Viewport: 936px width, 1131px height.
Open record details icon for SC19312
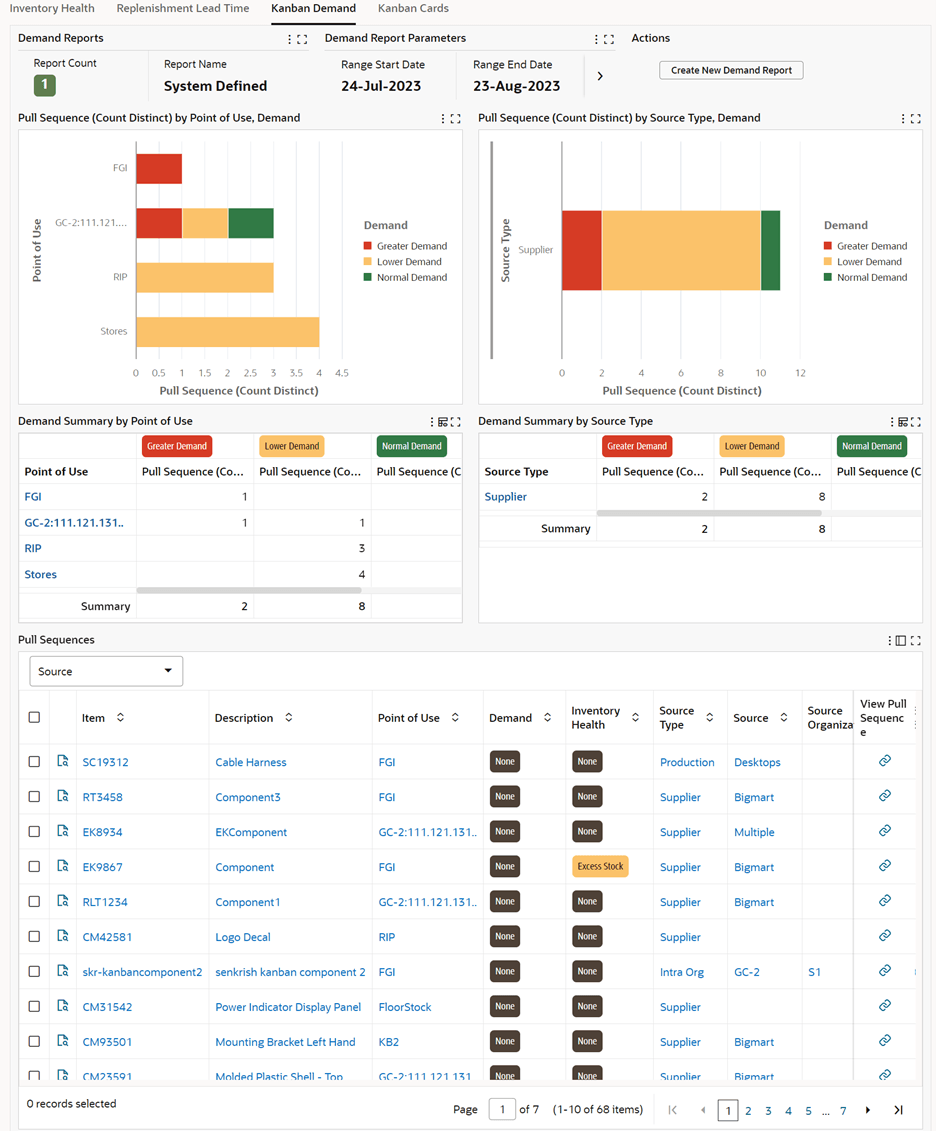click(63, 761)
